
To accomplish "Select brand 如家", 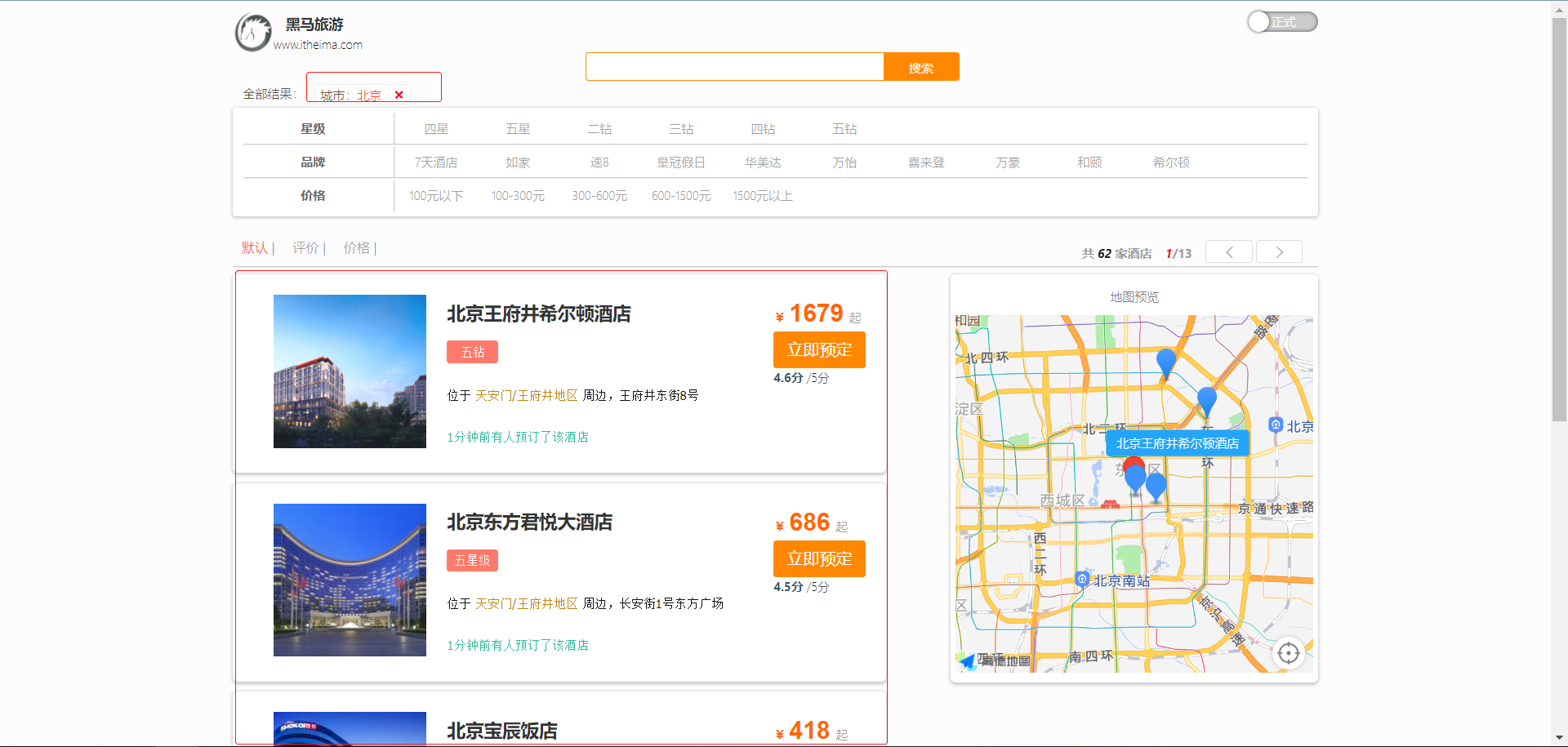I will [518, 162].
